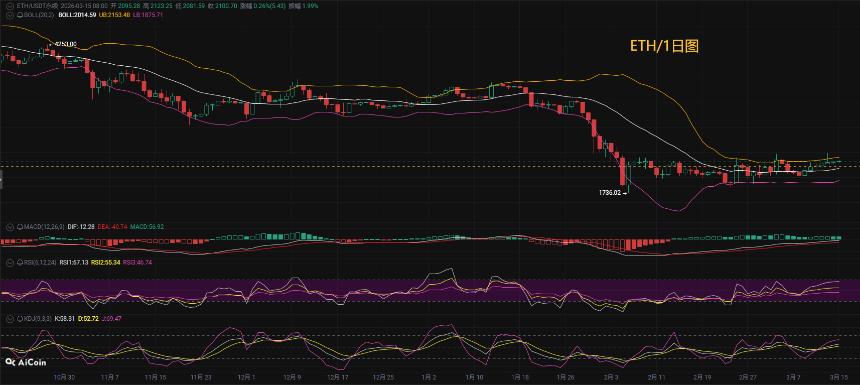Collapse the BOLL indicator using its chevron
This screenshot has width=860, height=385.
coord(10,15)
